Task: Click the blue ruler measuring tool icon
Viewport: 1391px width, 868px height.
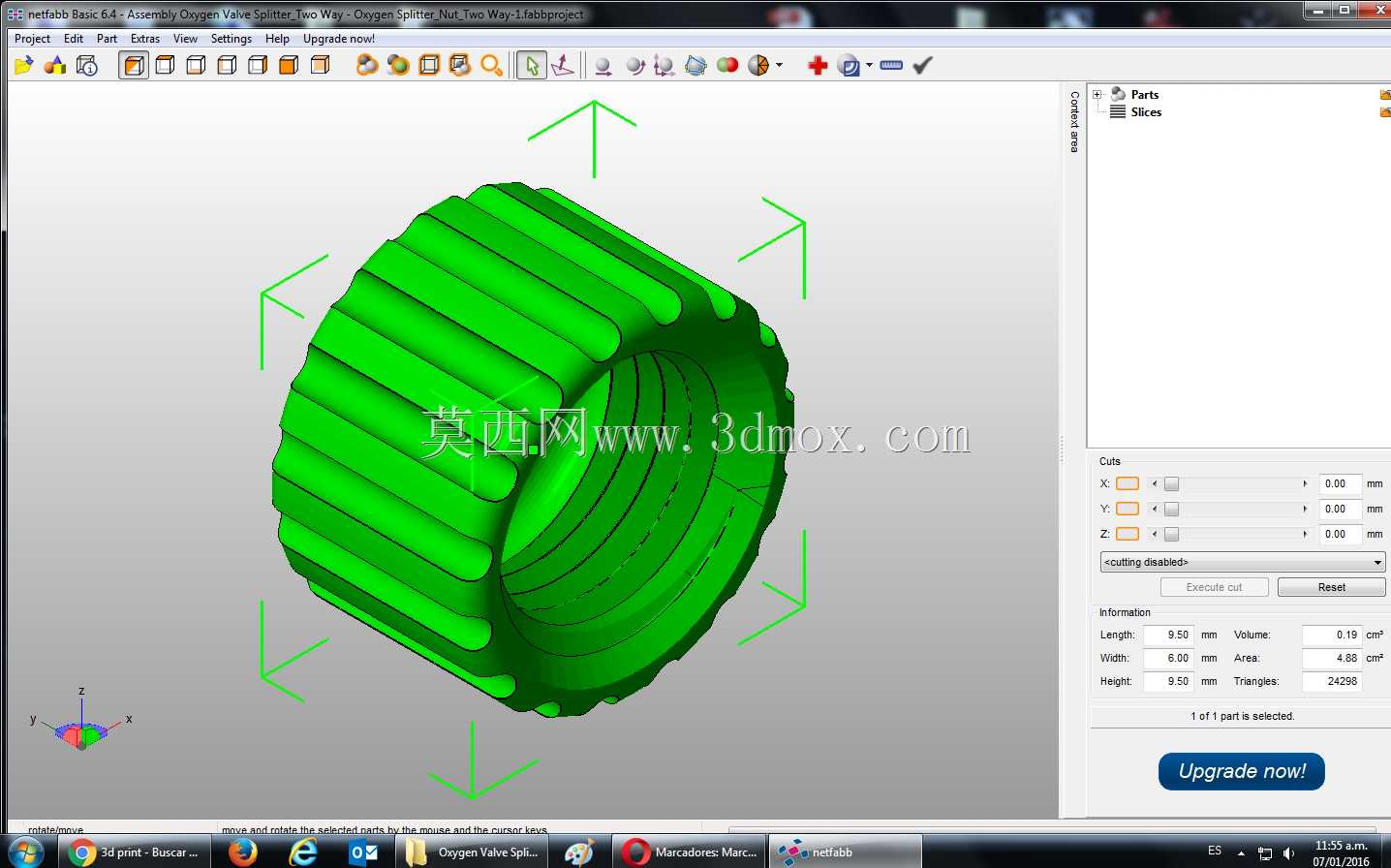Action: click(x=891, y=66)
